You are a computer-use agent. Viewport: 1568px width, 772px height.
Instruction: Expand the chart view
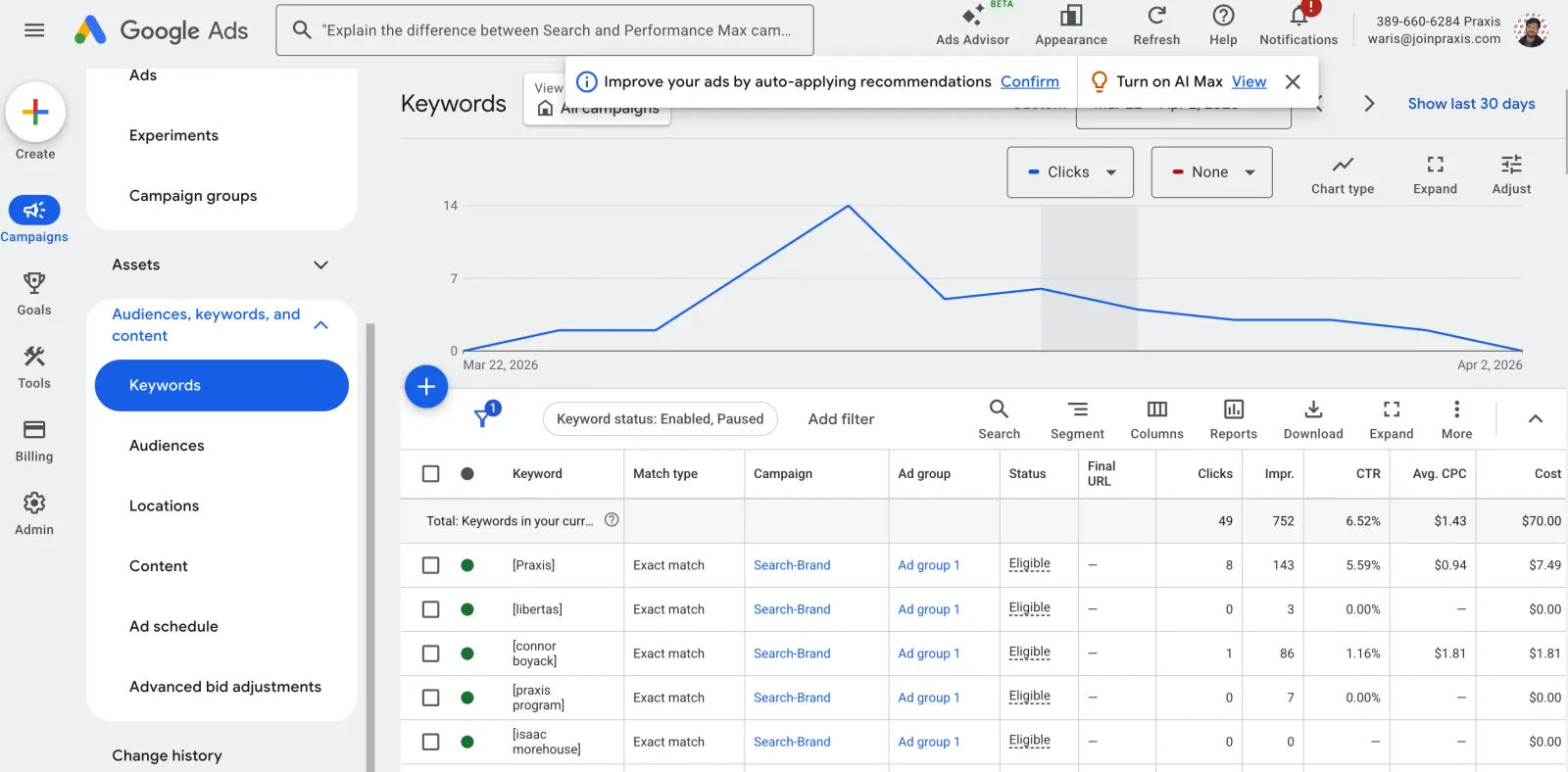[1435, 173]
